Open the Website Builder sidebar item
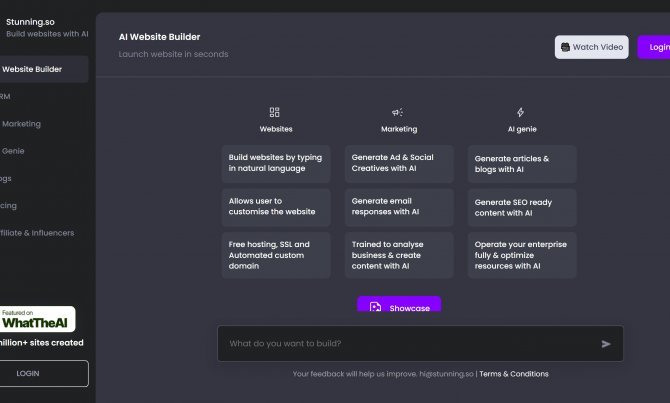 click(44, 69)
